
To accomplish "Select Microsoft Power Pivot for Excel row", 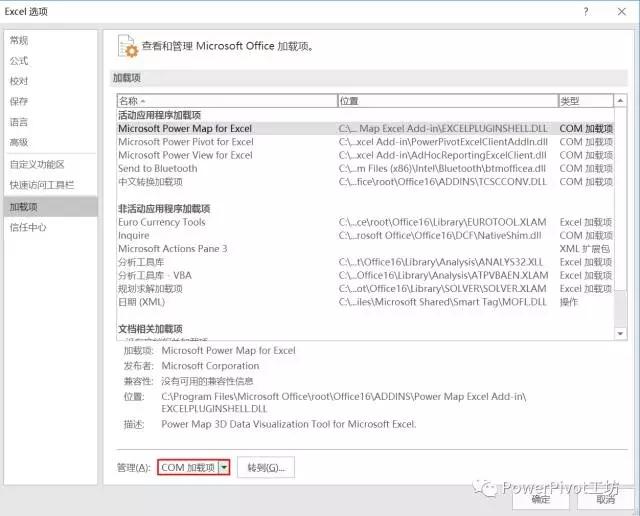I will [x=365, y=142].
